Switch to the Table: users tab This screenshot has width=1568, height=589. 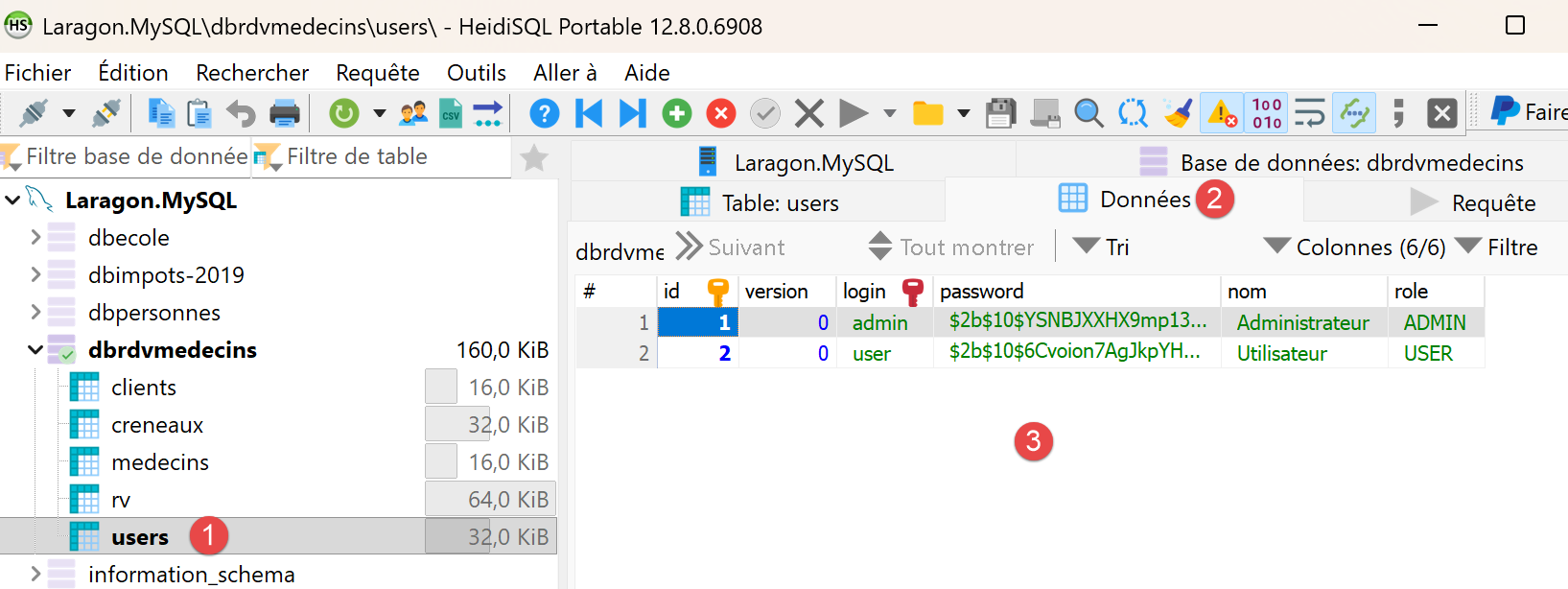click(x=760, y=202)
